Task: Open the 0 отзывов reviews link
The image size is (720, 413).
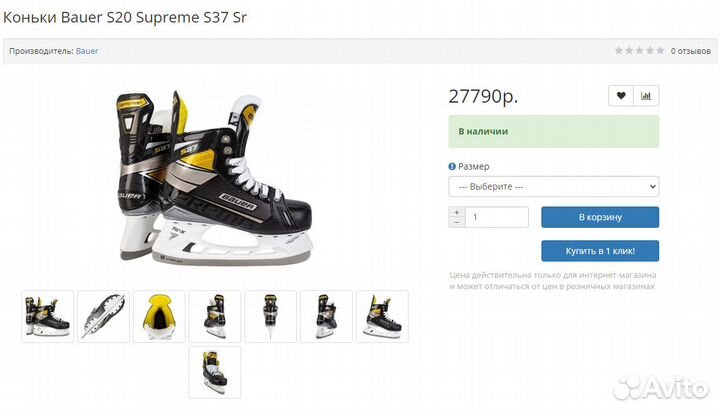Action: (689, 50)
